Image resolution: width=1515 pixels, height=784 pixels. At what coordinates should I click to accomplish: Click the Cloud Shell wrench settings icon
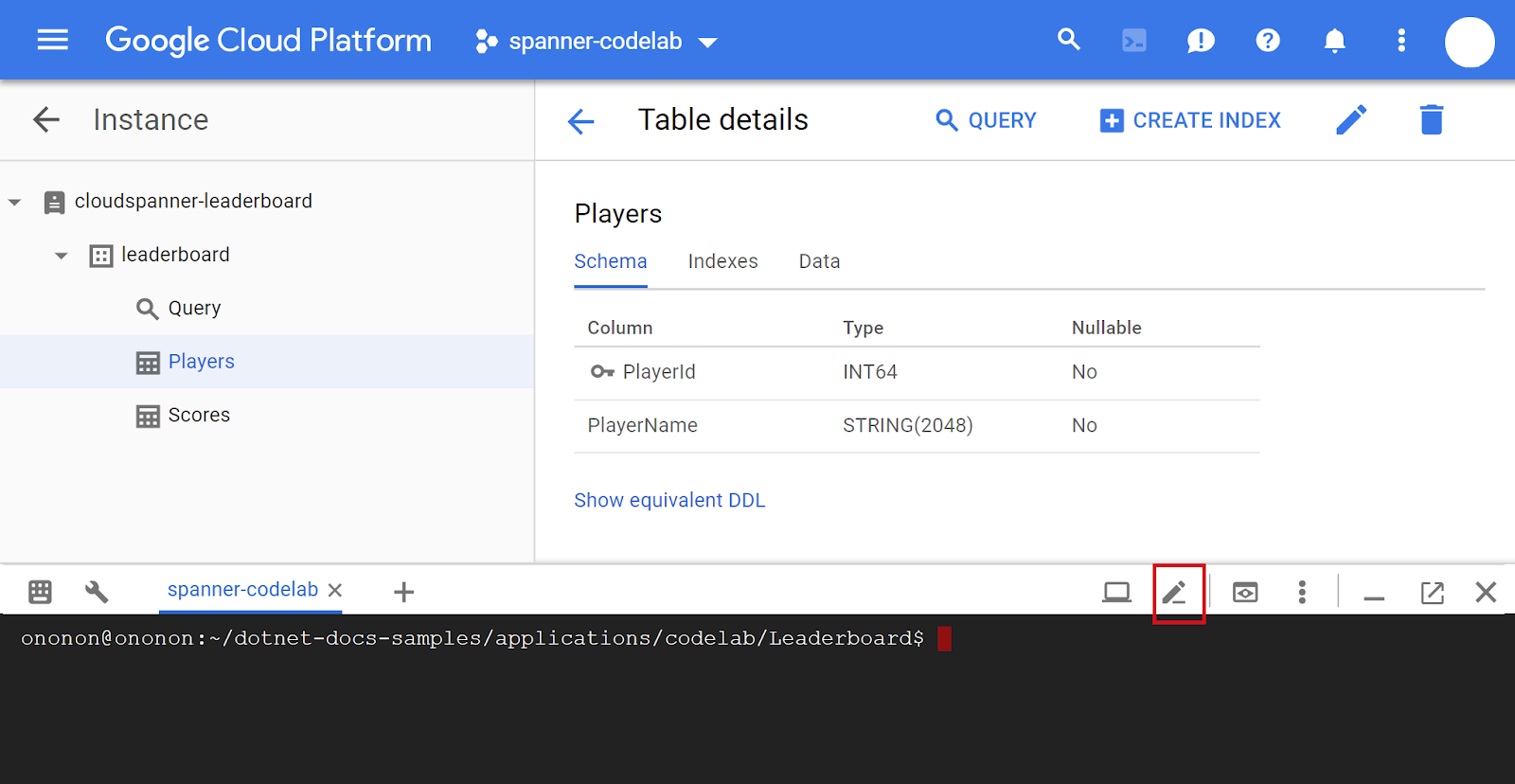pyautogui.click(x=97, y=592)
